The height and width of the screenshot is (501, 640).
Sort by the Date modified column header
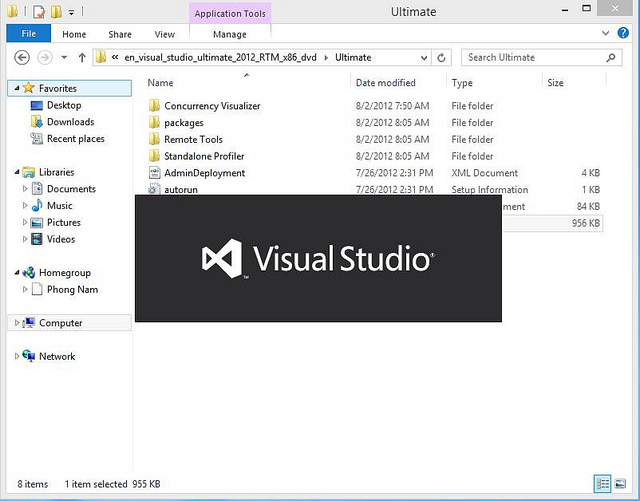pyautogui.click(x=385, y=83)
